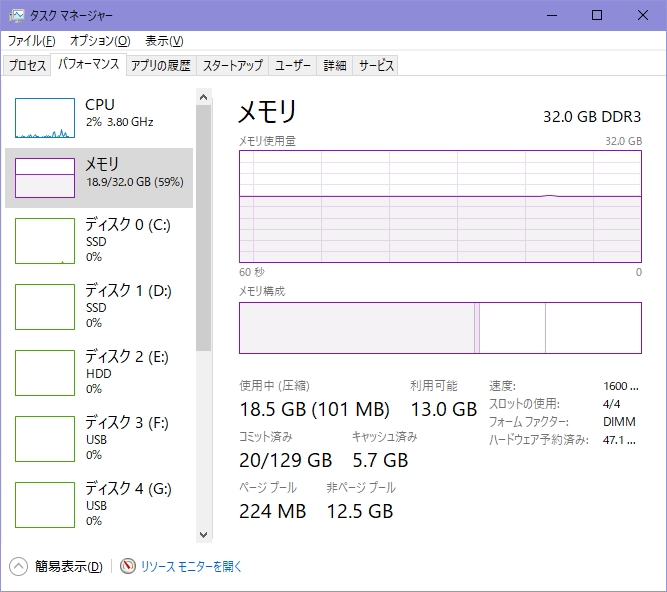This screenshot has width=667, height=592.
Task: Select ディスク 1 (D:) graph thumbnail
Action: [45, 306]
